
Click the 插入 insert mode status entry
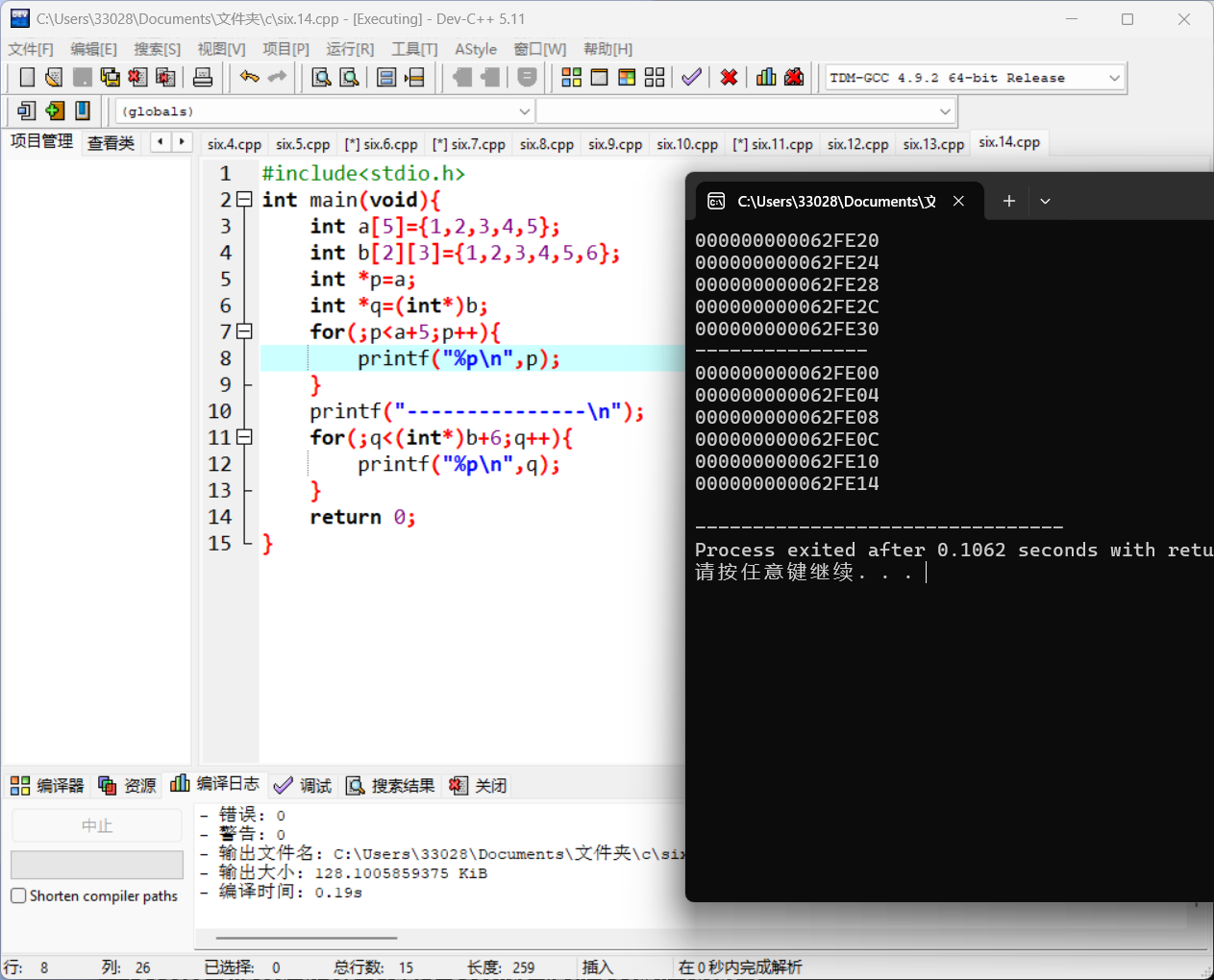click(x=597, y=967)
